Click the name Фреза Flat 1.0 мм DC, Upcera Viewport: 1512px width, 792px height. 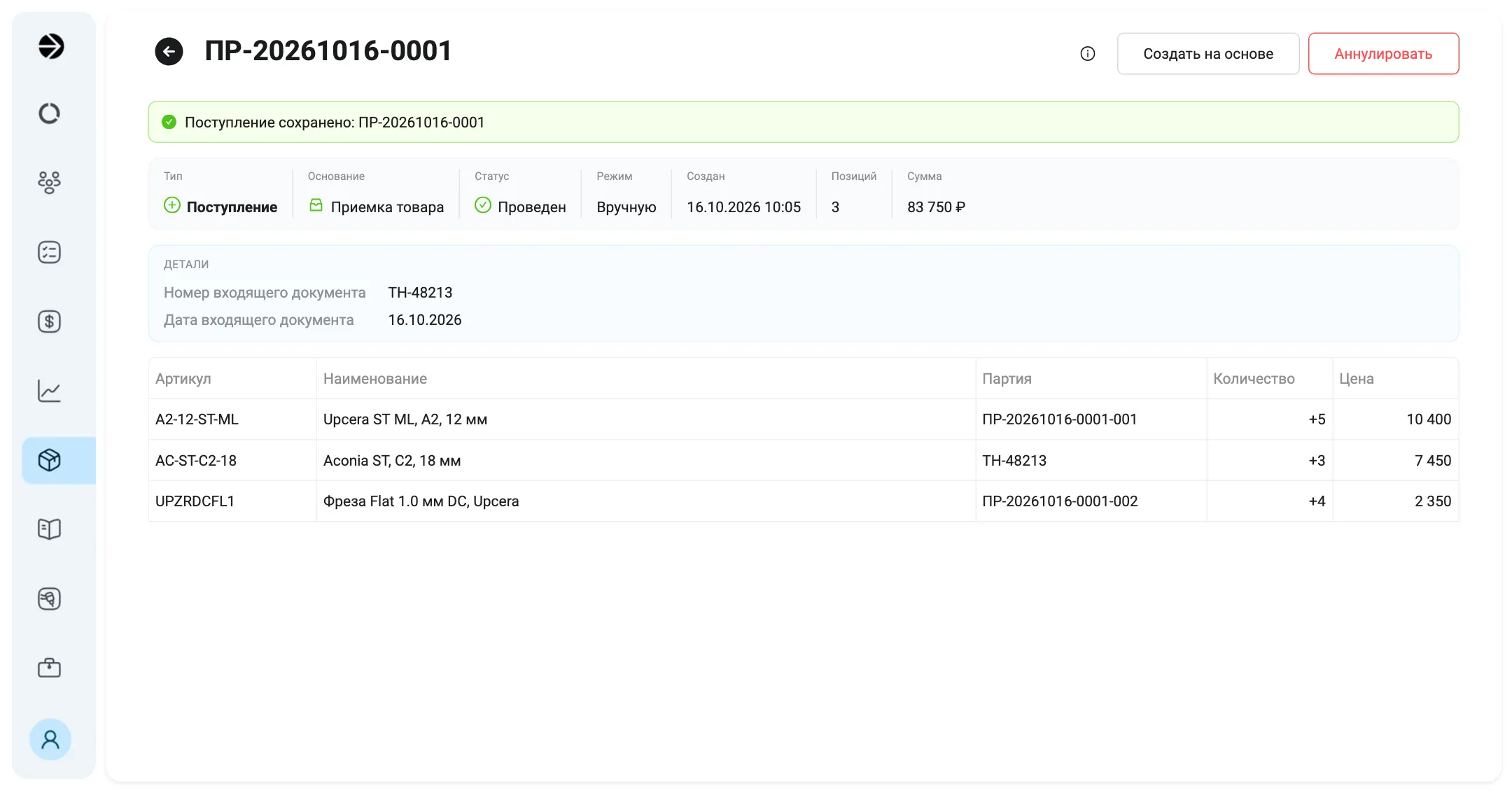click(x=421, y=501)
